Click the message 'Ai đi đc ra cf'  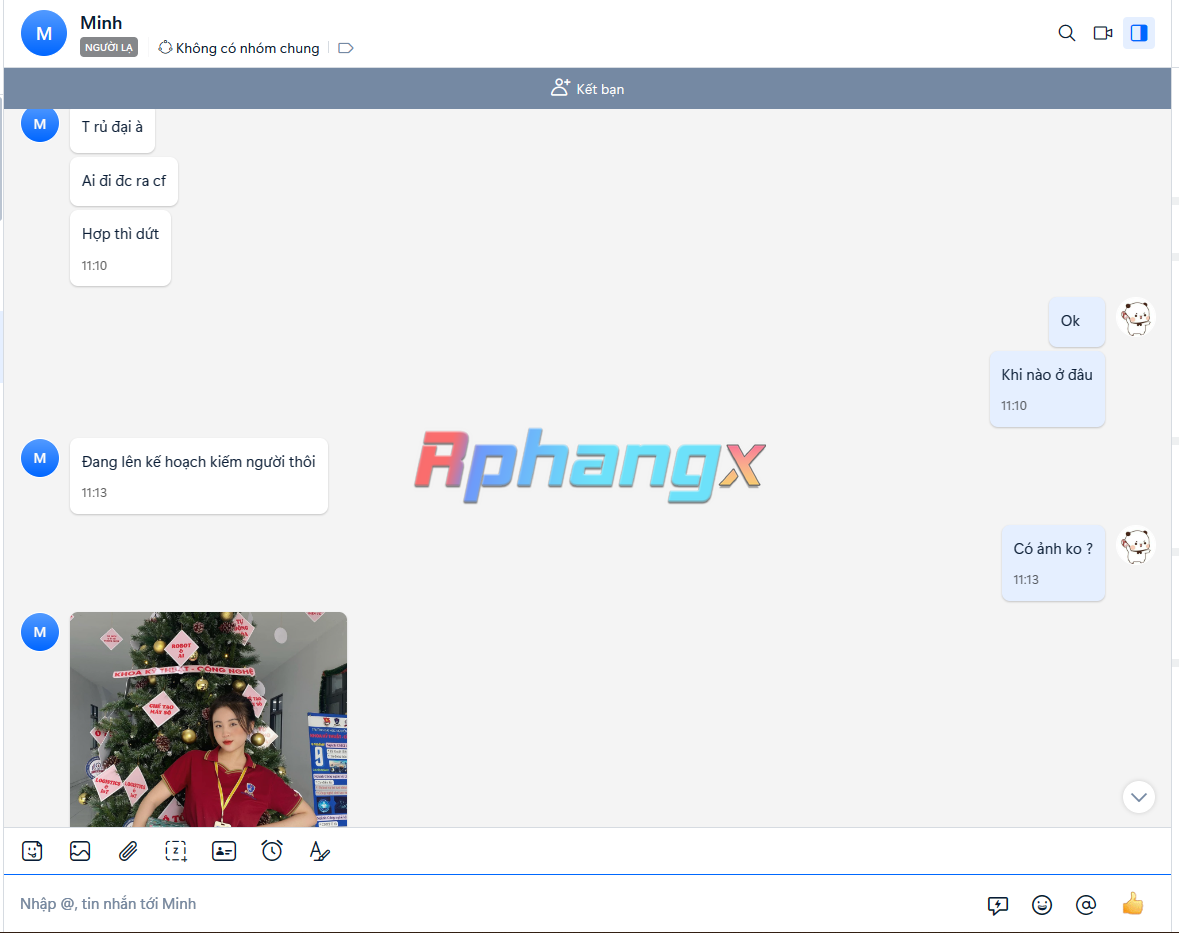(x=124, y=181)
